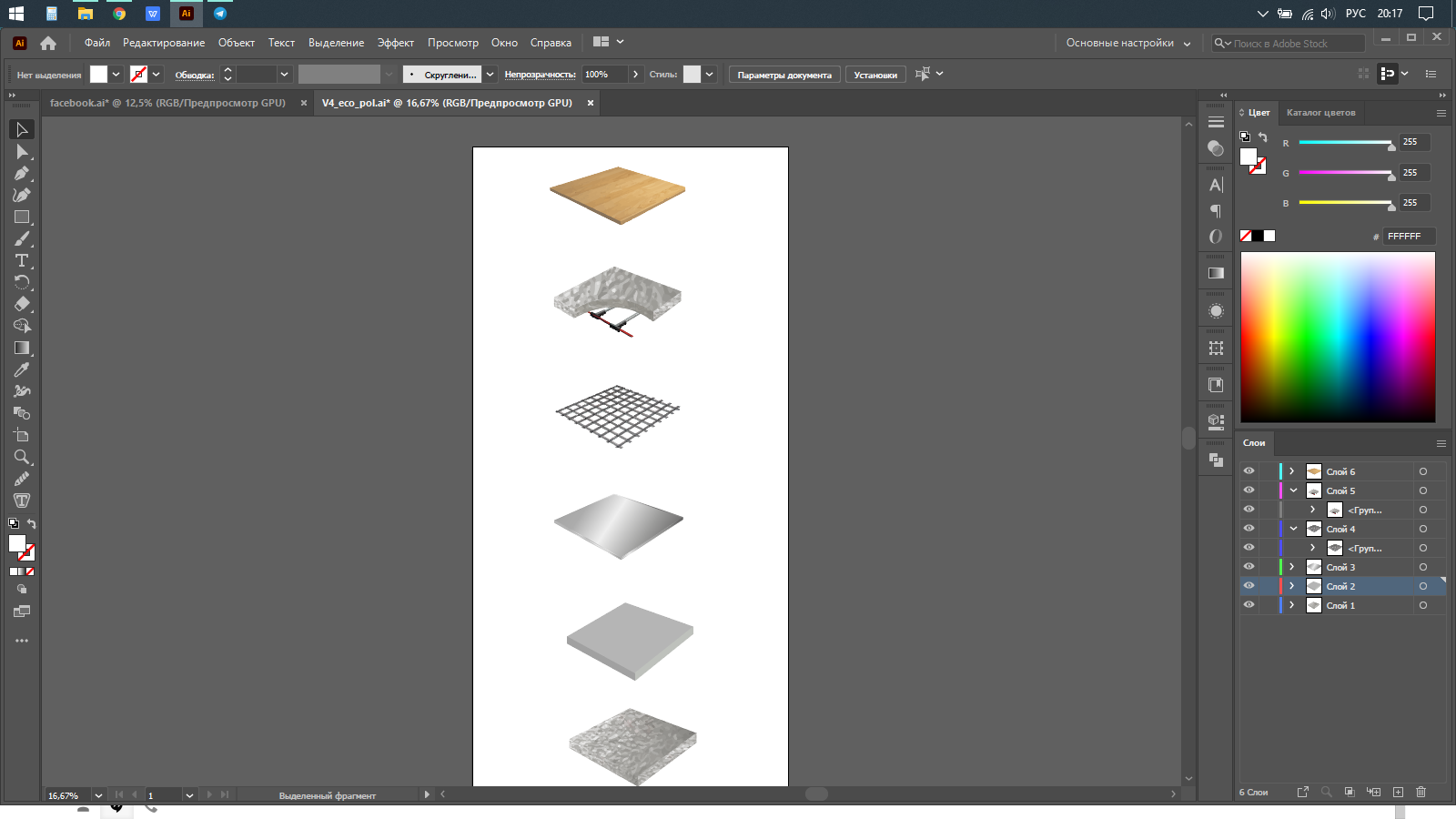This screenshot has height=819, width=1456.
Task: Hide layer Слой 4
Action: 1249,529
